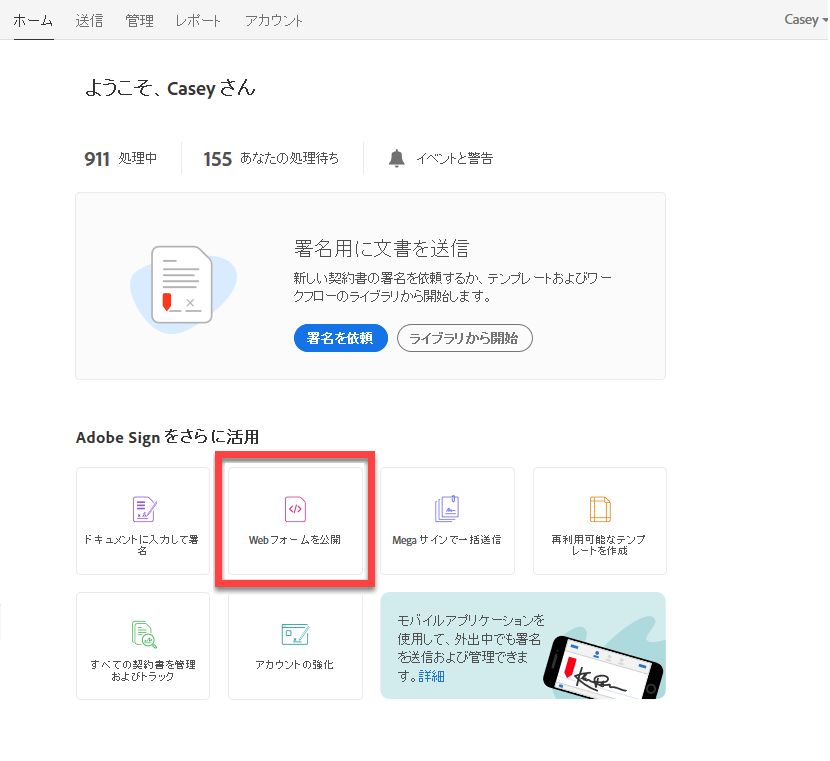This screenshot has width=830, height=761.
Task: Open the アカウント tab
Action: 273,21
